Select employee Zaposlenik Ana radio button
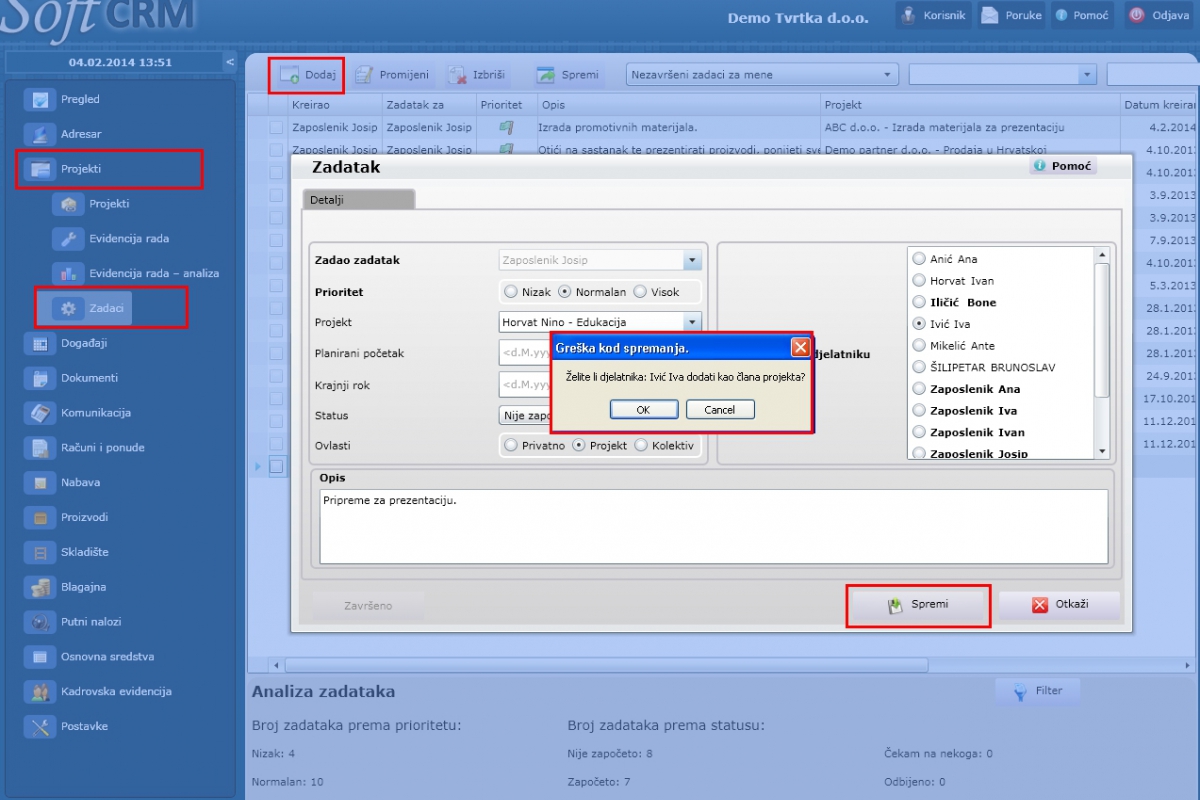The image size is (1200, 800). point(919,388)
